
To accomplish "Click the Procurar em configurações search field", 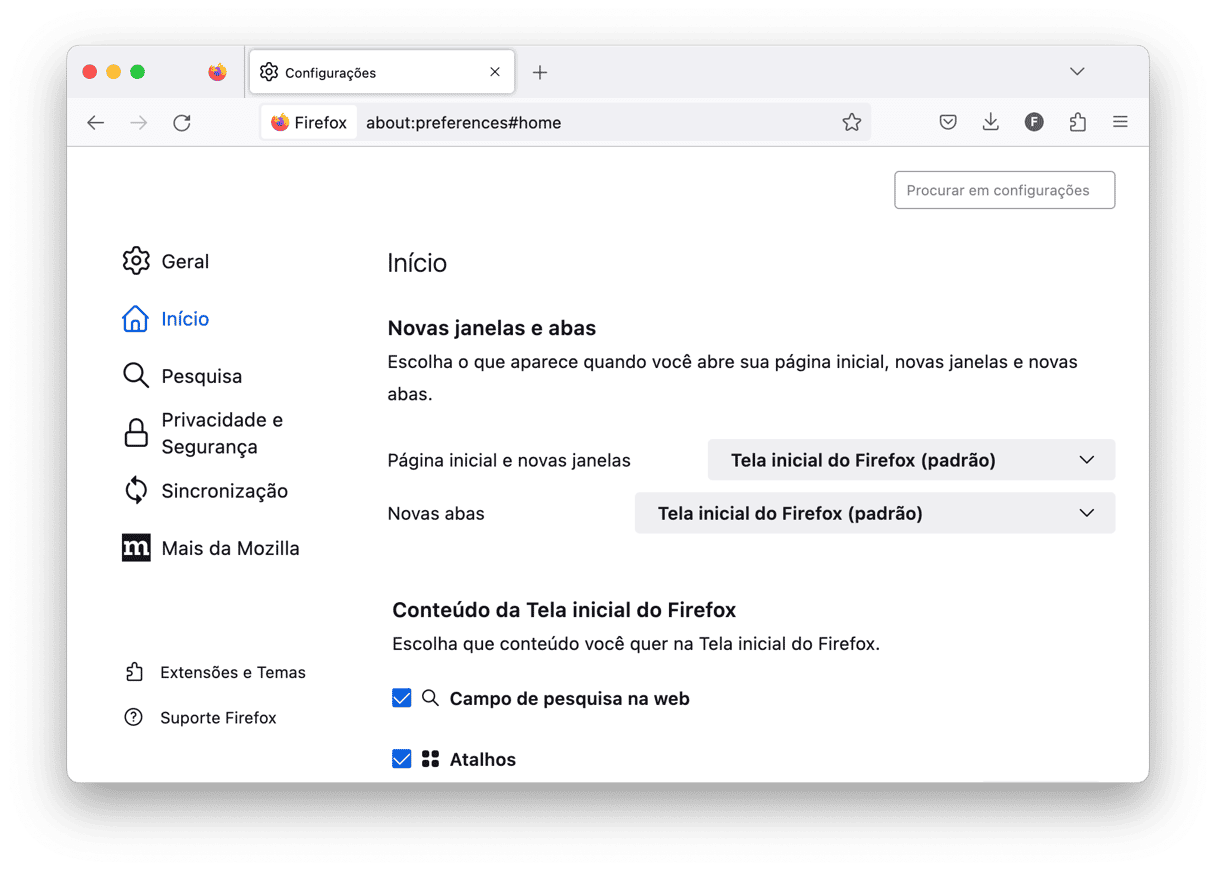I will pos(1004,190).
